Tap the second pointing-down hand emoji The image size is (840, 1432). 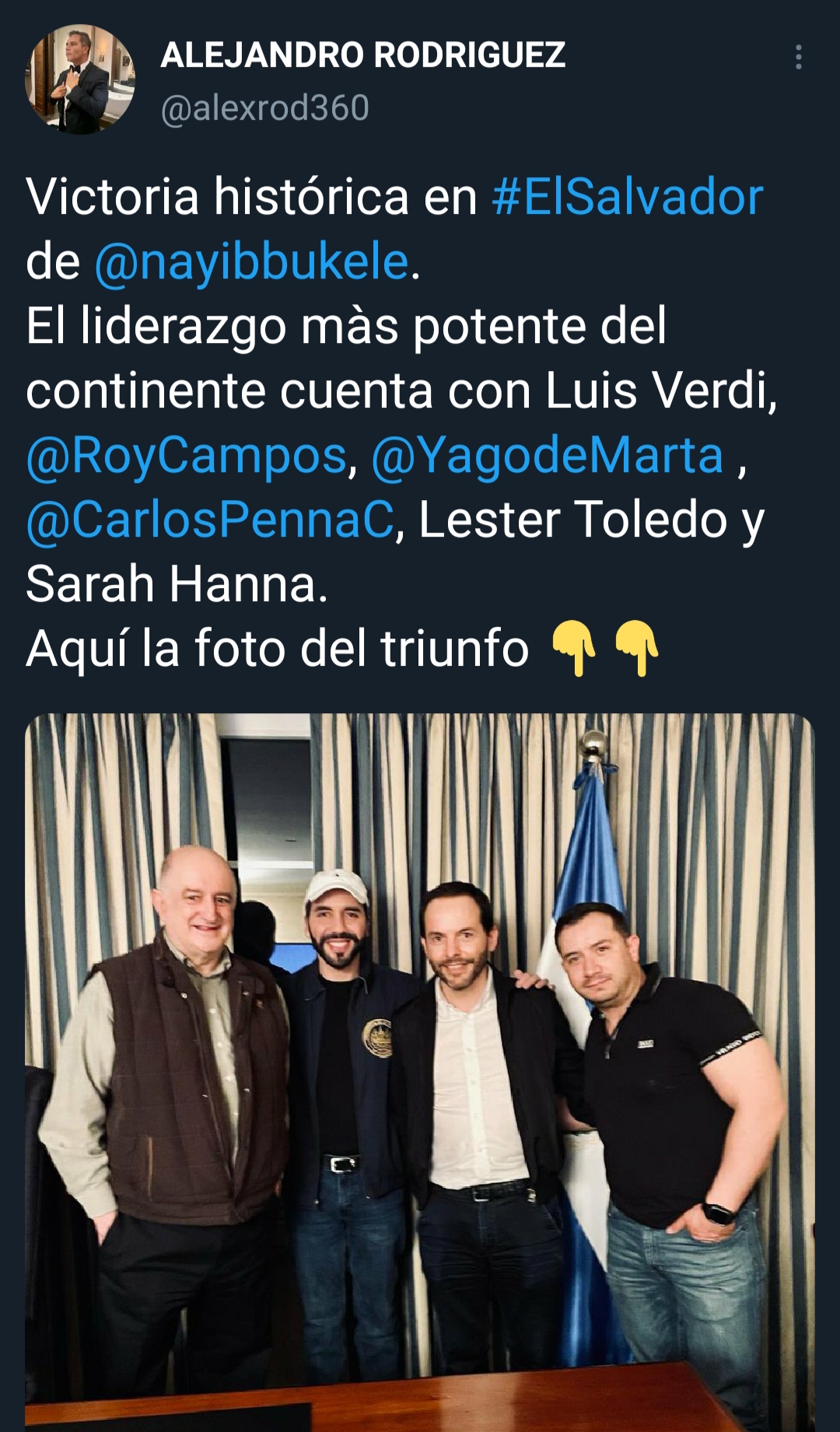637,648
